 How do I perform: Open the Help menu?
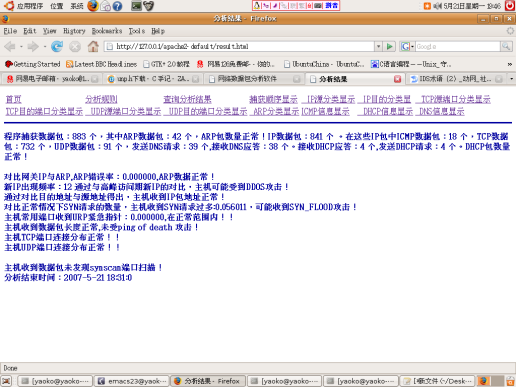pyautogui.click(x=158, y=31)
